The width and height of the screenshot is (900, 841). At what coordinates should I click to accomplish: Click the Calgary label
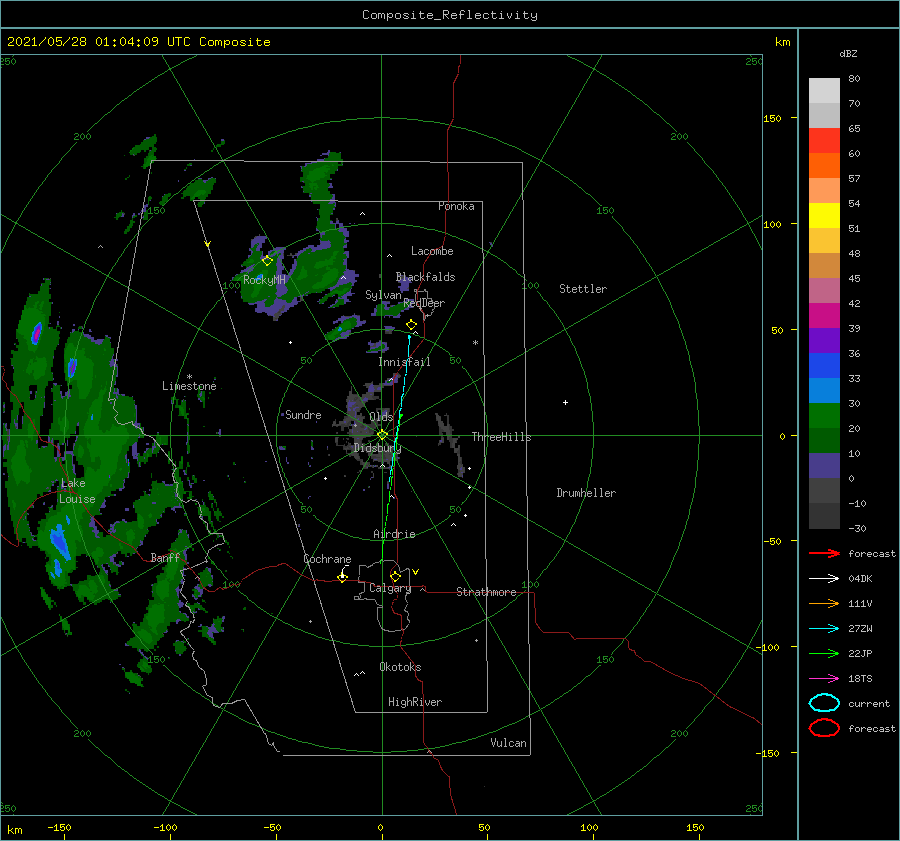click(x=390, y=588)
